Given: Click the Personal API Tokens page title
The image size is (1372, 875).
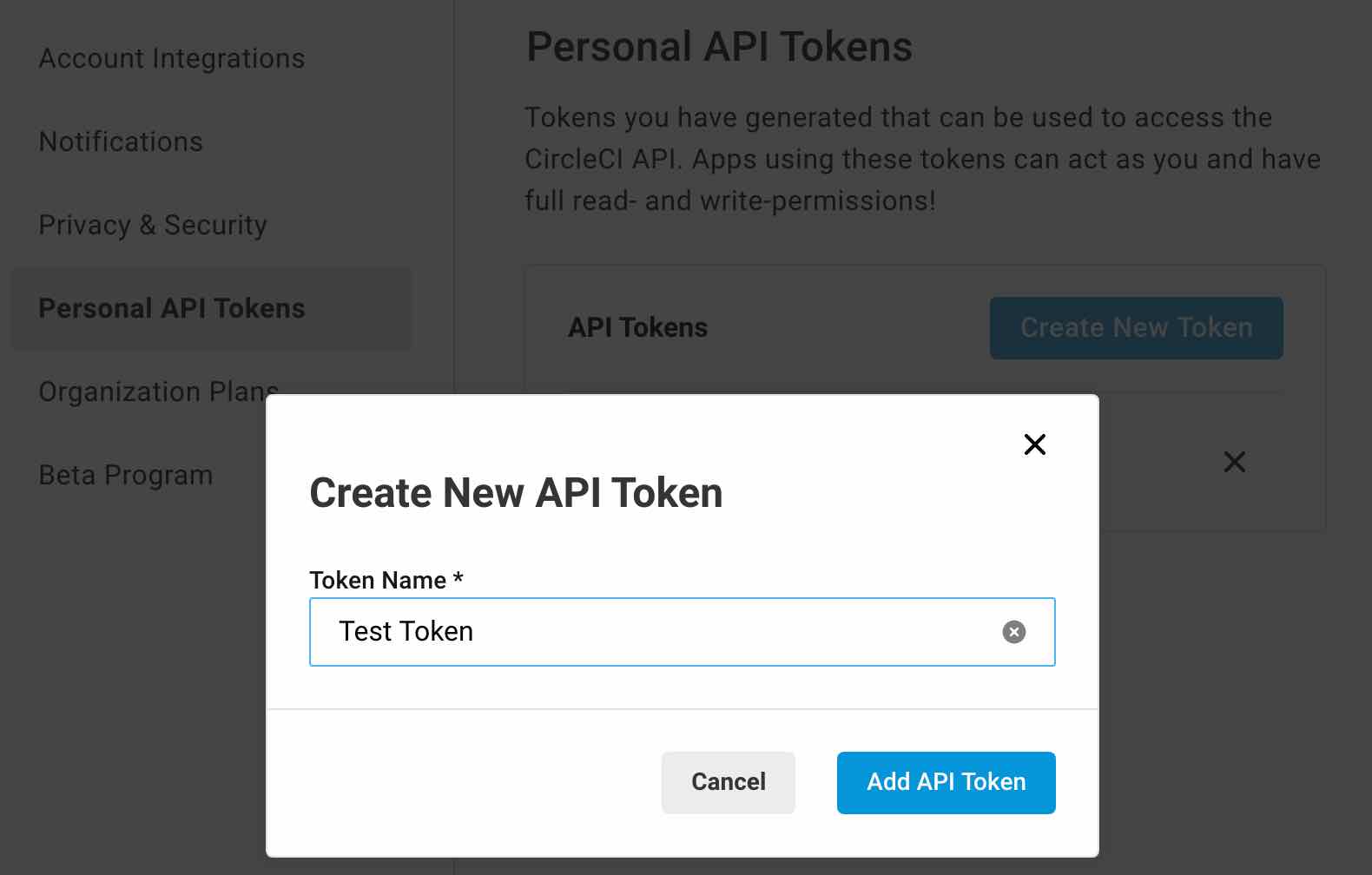Looking at the screenshot, I should (719, 46).
